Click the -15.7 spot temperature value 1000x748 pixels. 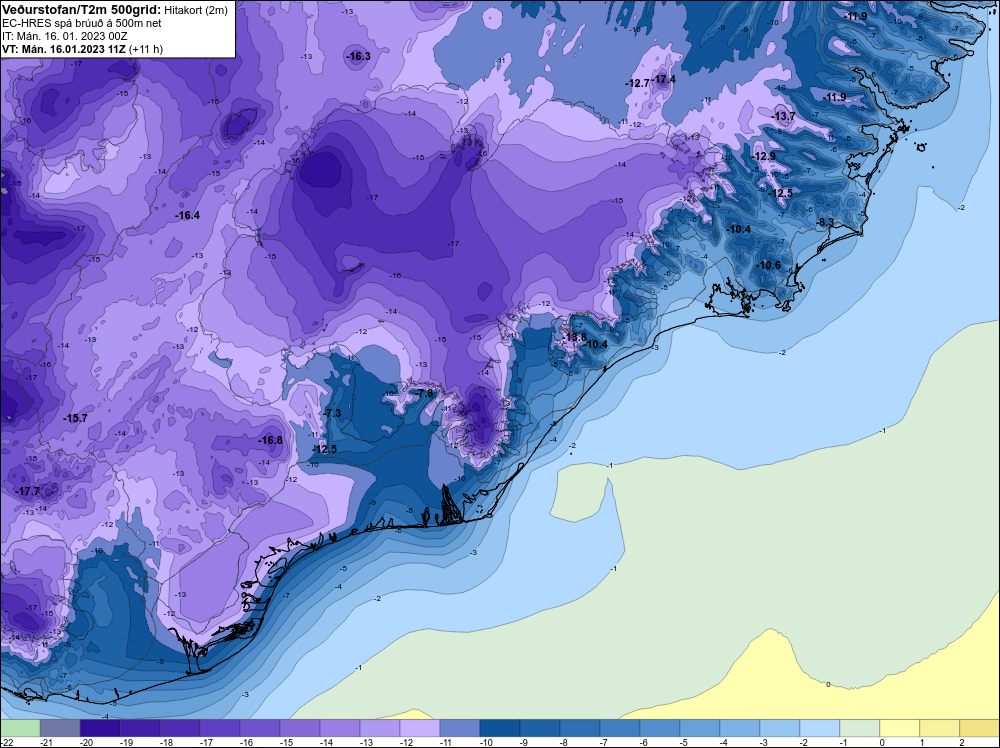click(x=75, y=418)
